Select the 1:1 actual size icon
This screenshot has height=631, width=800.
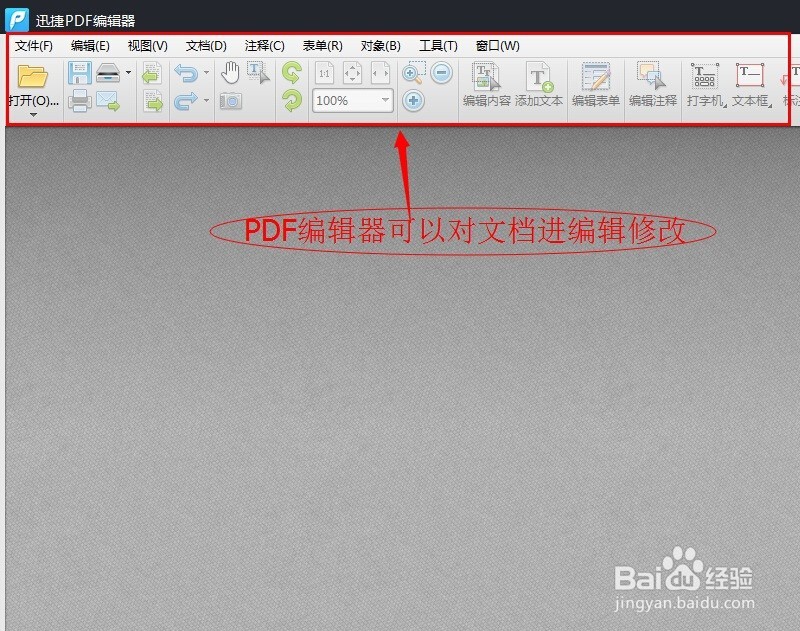point(323,72)
